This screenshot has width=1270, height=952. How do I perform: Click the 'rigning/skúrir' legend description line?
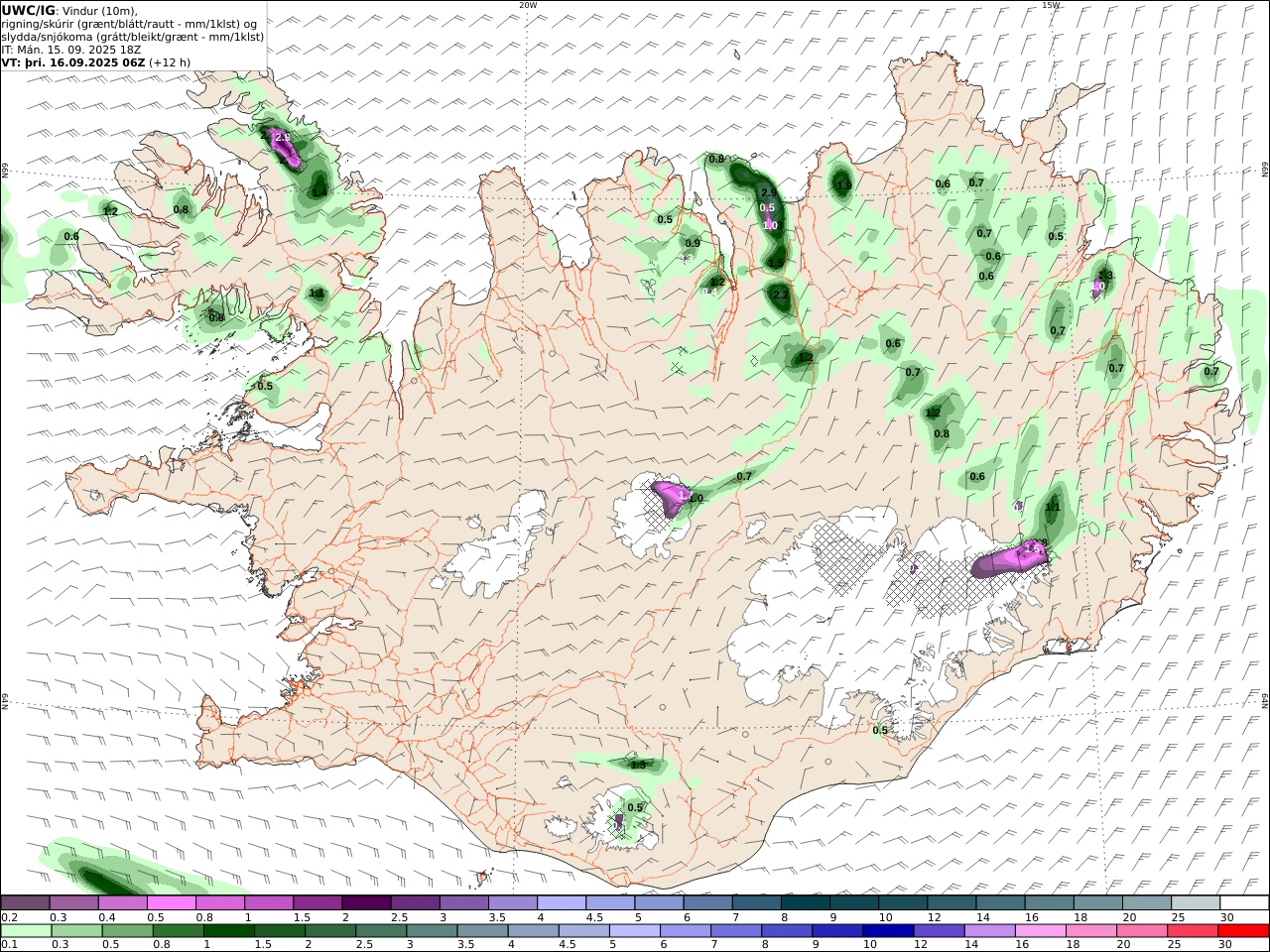tap(129, 24)
